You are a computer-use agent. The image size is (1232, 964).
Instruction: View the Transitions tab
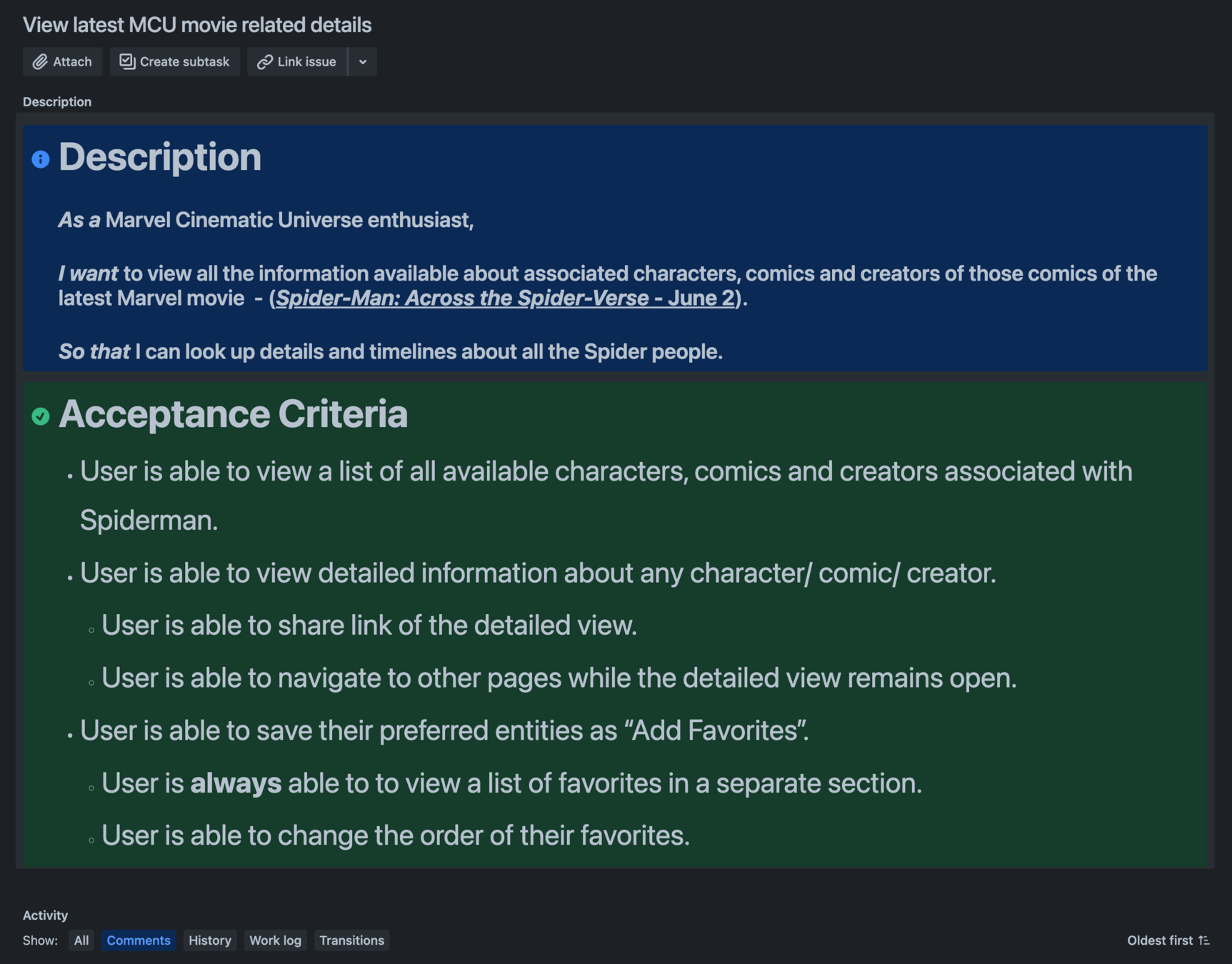tap(351, 940)
